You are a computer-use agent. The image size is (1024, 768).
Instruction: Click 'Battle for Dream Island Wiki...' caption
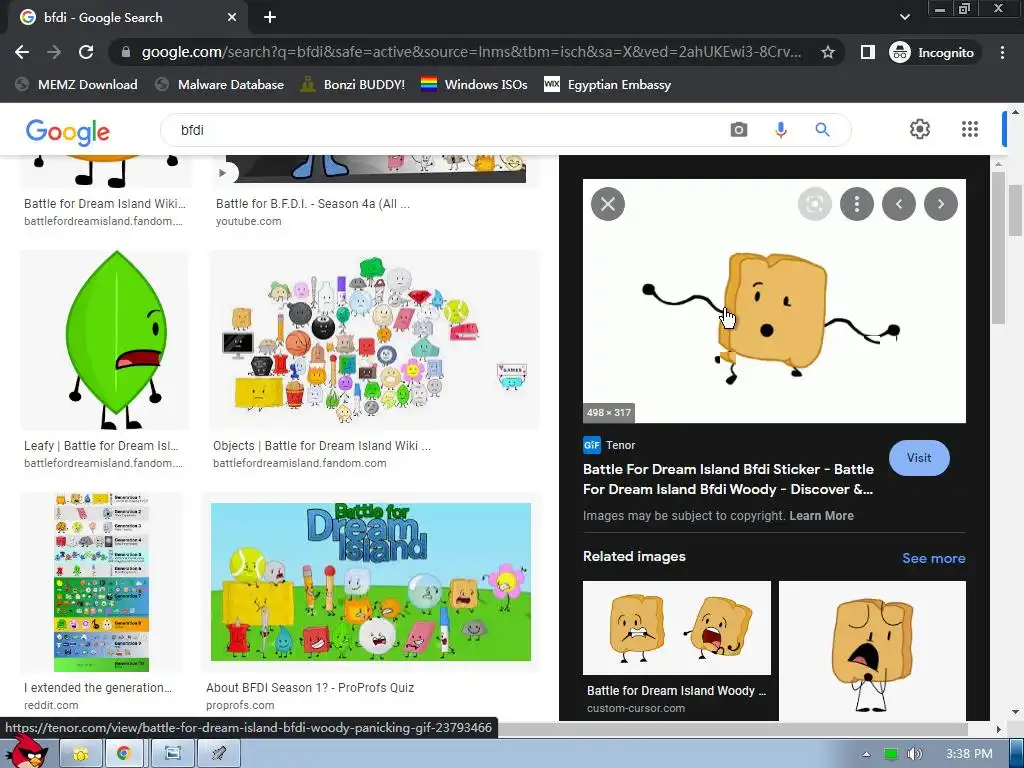(x=104, y=204)
